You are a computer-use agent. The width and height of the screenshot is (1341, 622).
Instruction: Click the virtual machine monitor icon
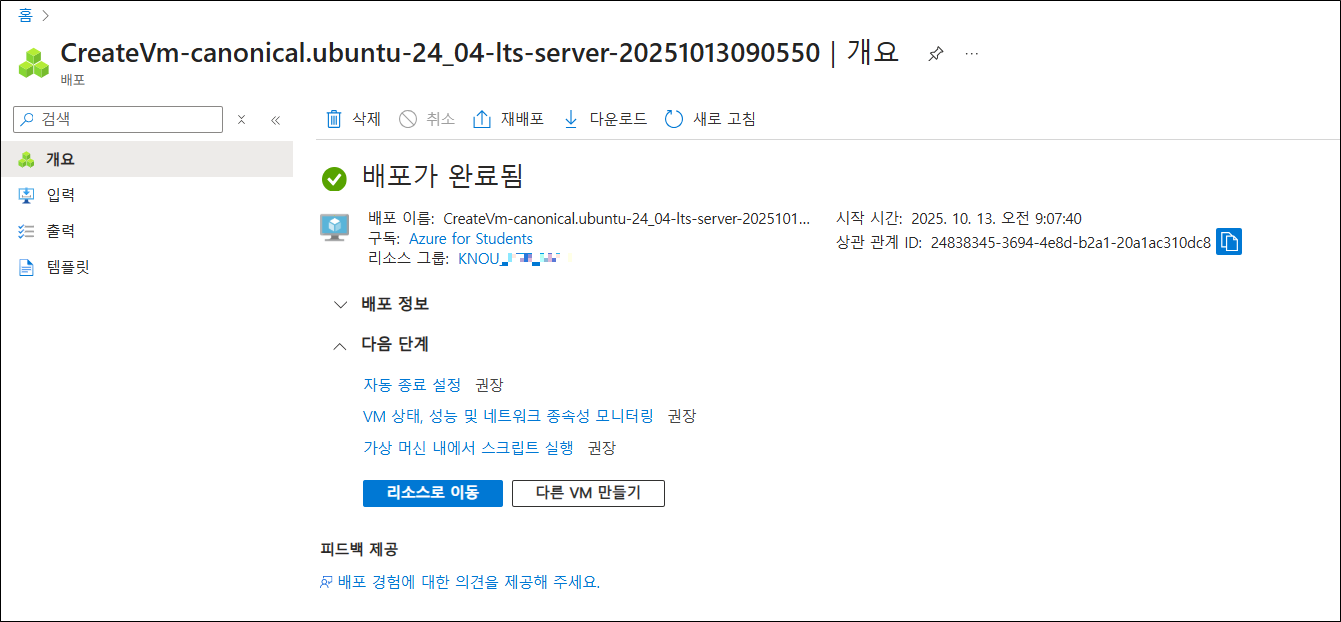click(334, 227)
